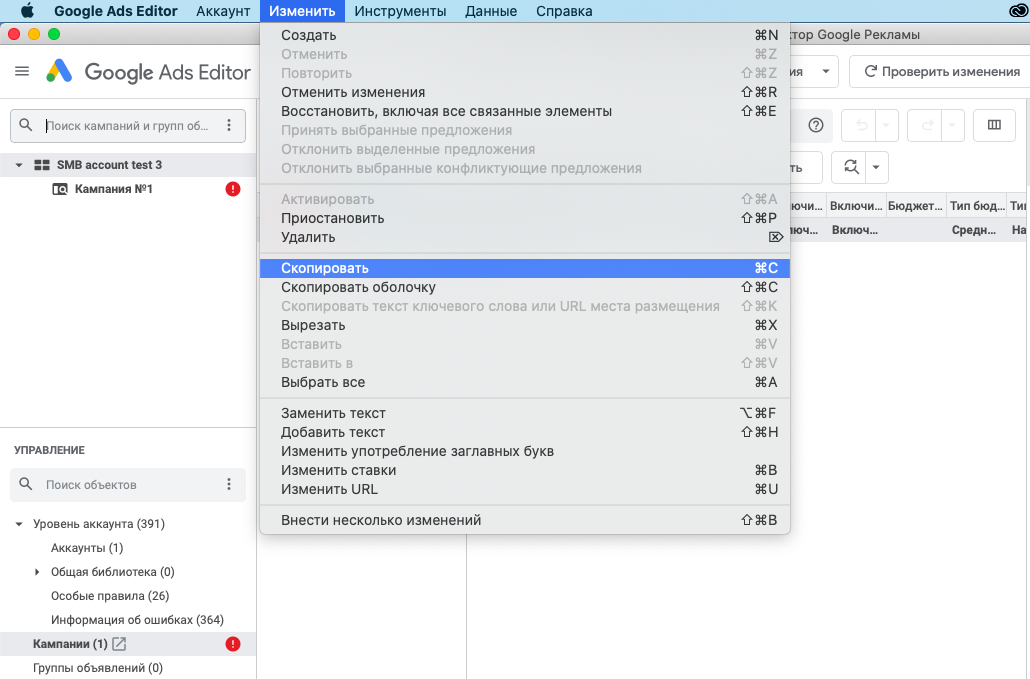Click the Проверить изменения button
The width and height of the screenshot is (1030, 679).
[941, 71]
